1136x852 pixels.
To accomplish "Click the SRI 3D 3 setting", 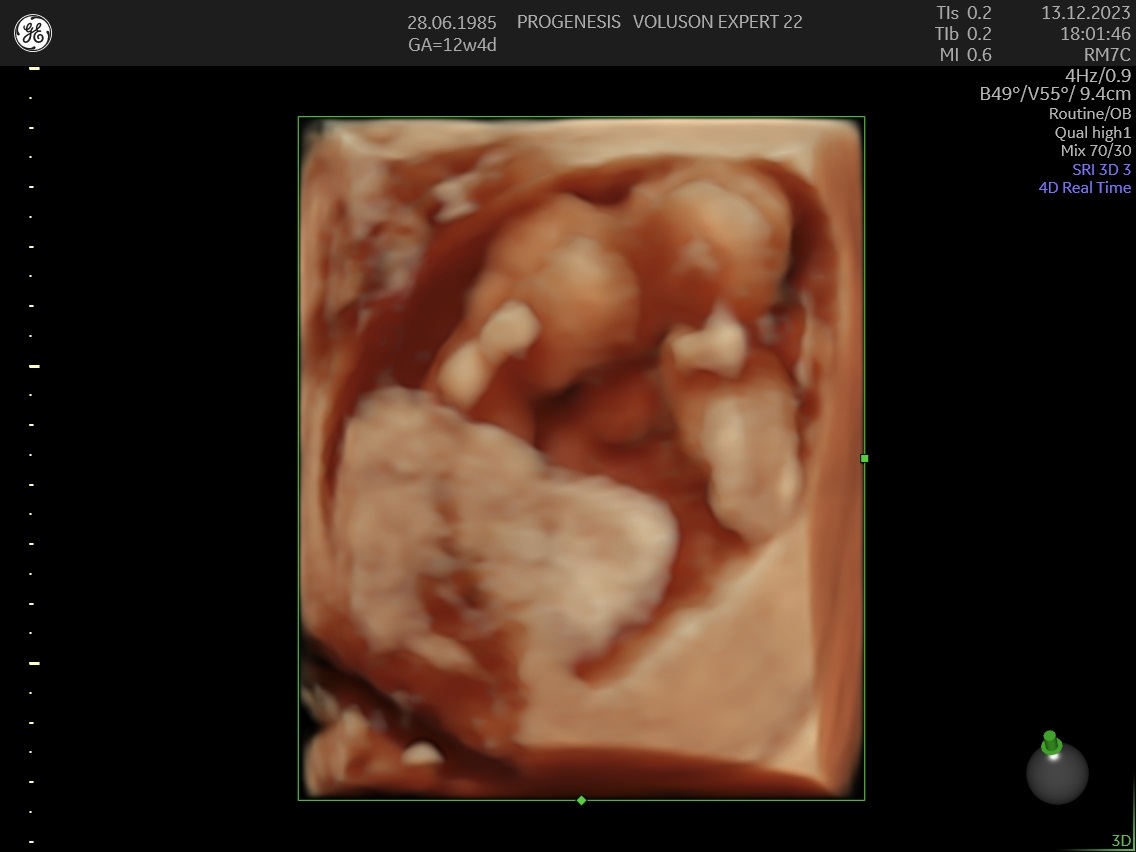I will pos(1101,169).
